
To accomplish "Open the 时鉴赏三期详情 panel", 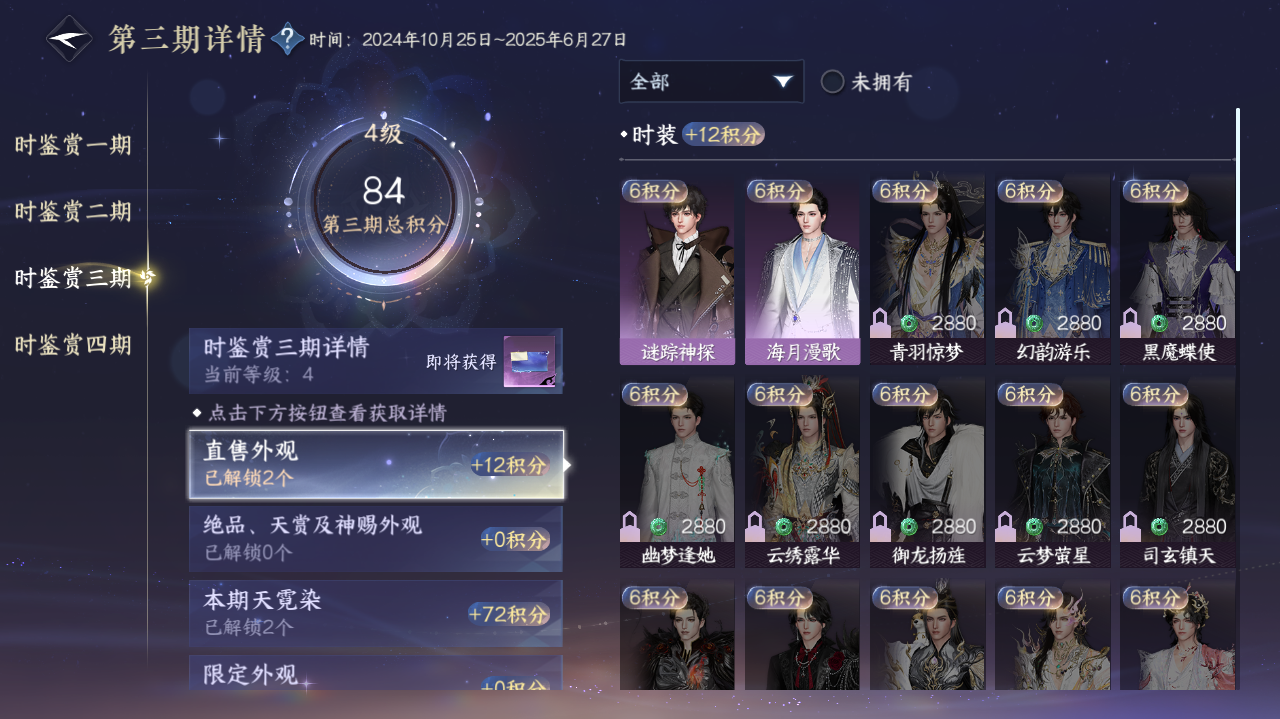I will click(x=376, y=361).
